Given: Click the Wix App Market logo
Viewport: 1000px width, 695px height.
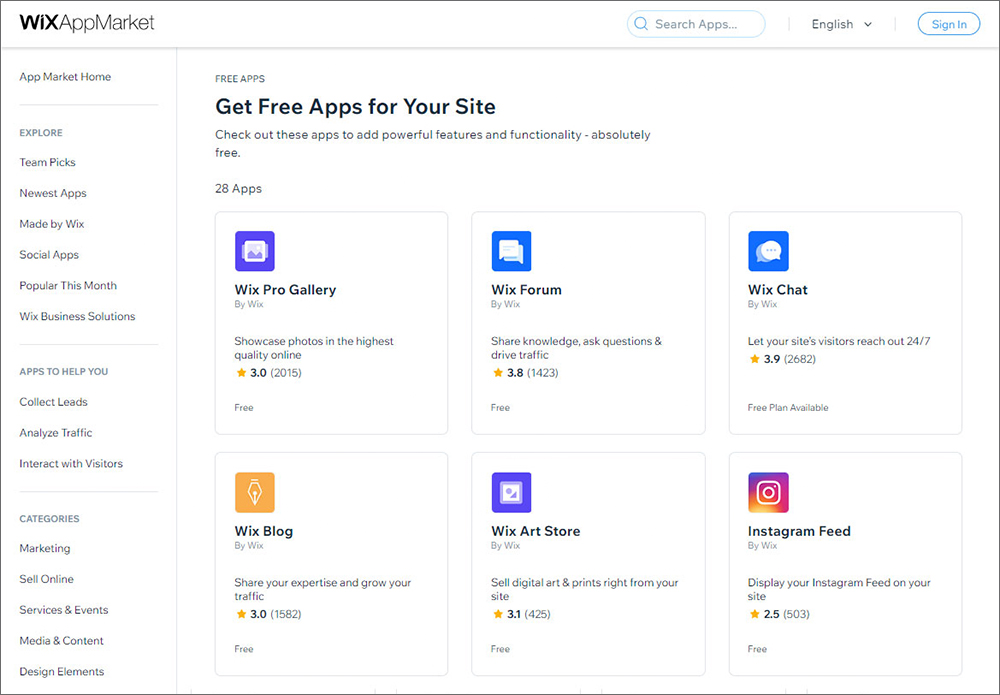Looking at the screenshot, I should click(x=87, y=23).
